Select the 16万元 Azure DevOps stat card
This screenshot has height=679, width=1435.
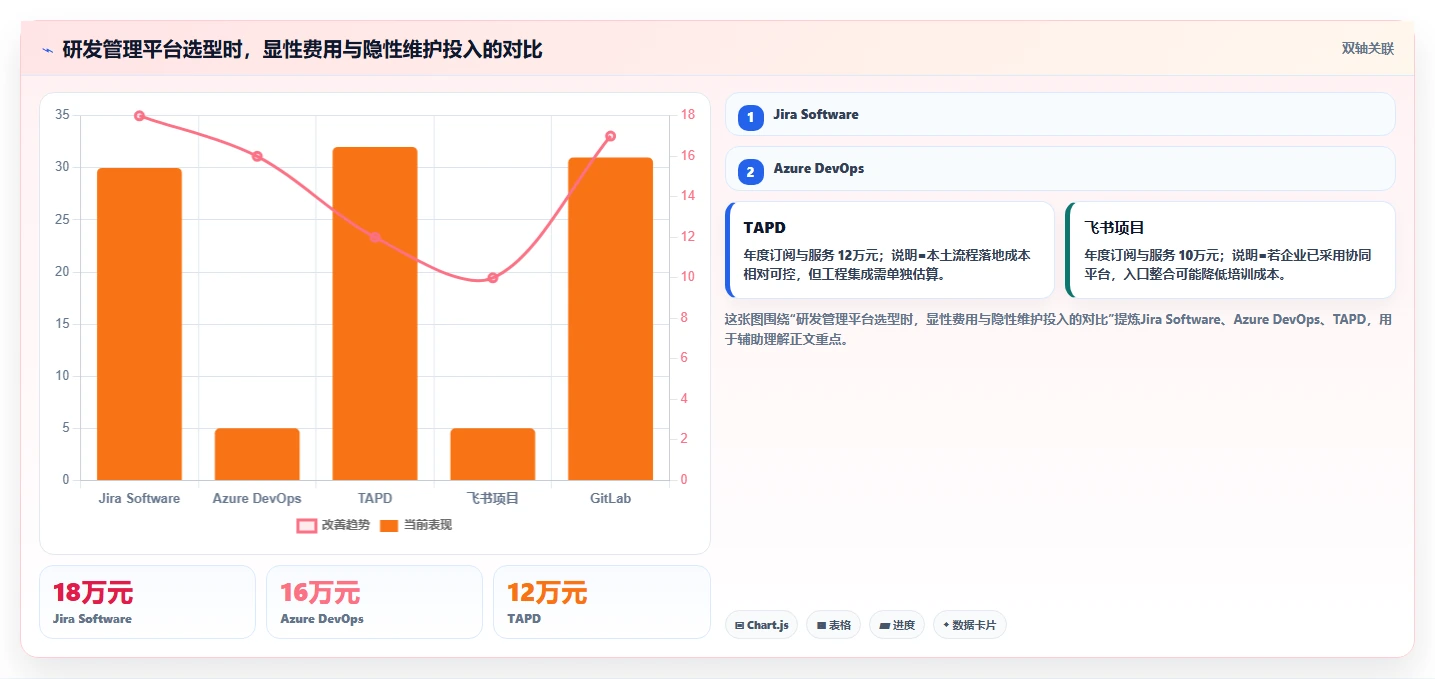[x=374, y=602]
